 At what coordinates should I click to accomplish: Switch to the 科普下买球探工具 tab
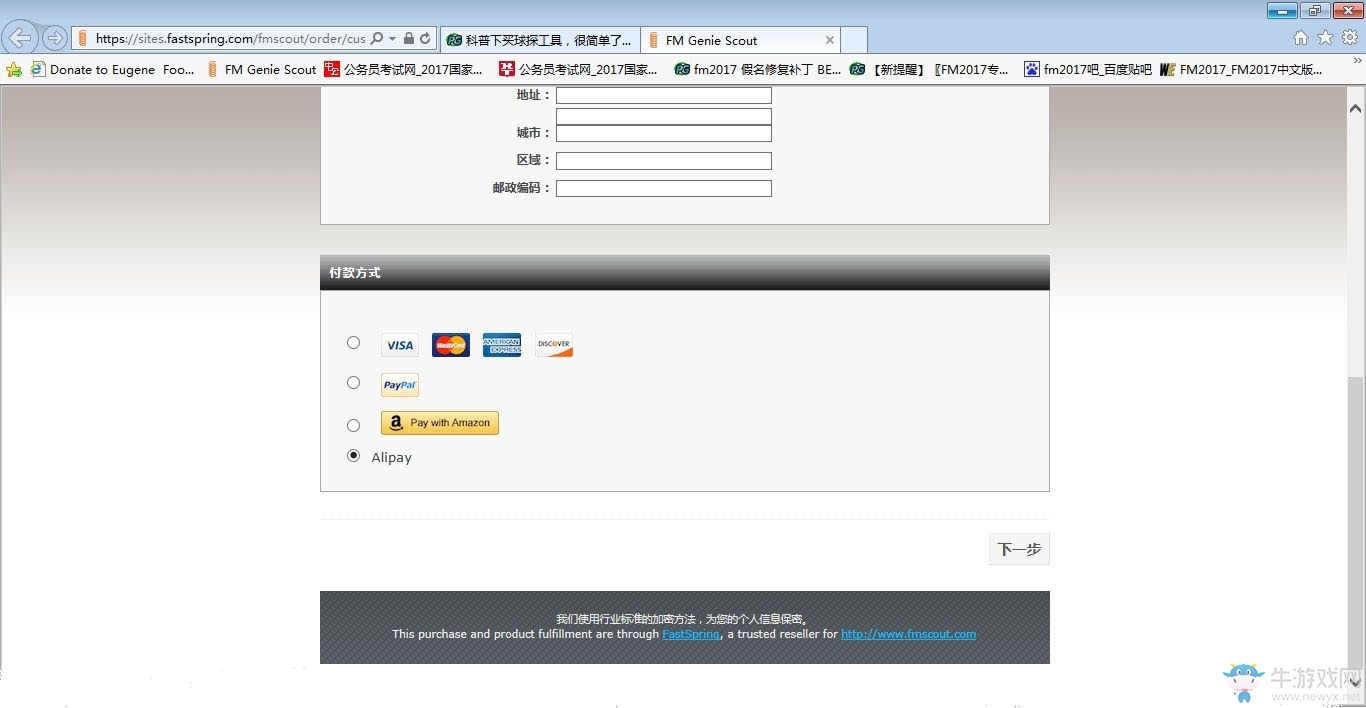pyautogui.click(x=539, y=40)
